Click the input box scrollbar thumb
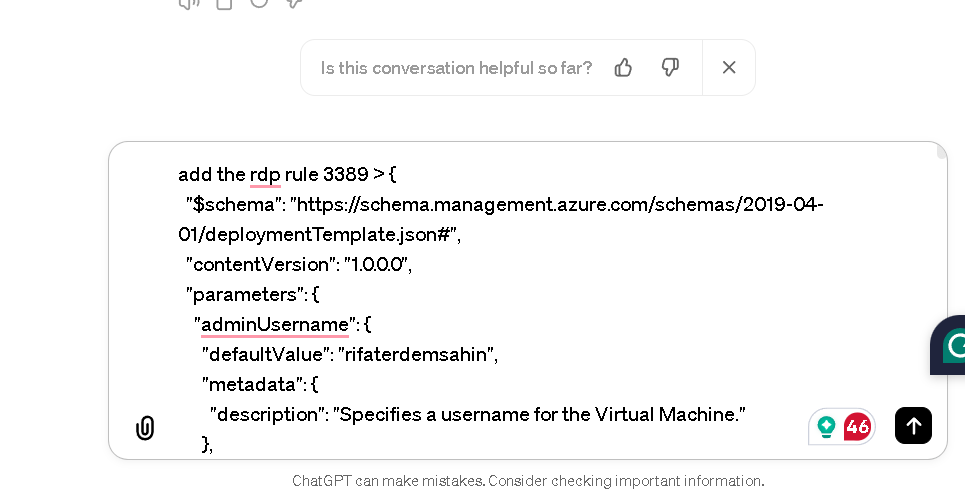 pos(942,152)
